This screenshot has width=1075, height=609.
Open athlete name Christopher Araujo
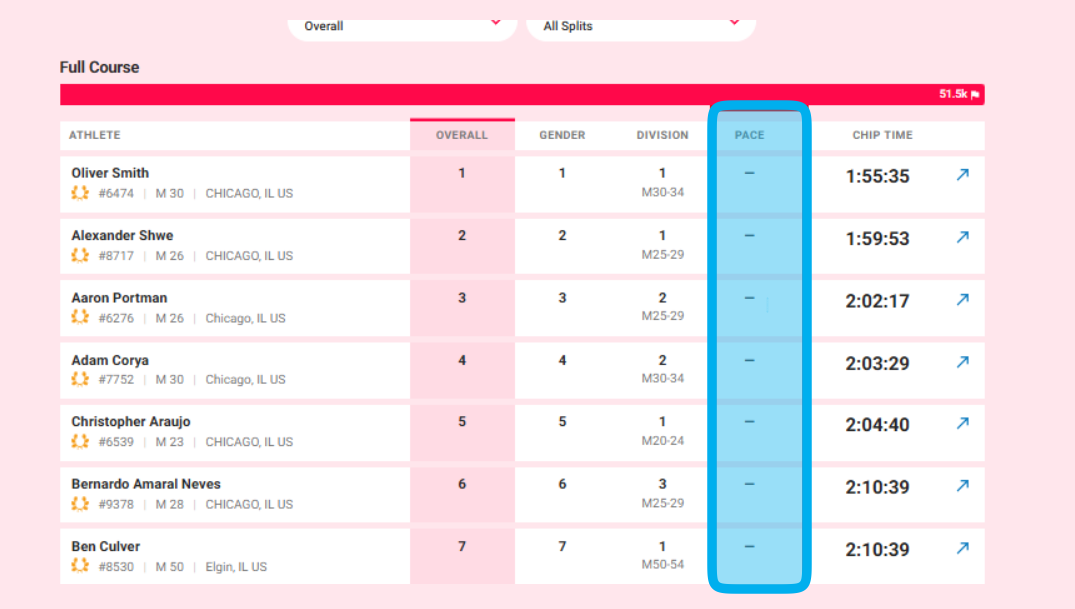pos(131,421)
